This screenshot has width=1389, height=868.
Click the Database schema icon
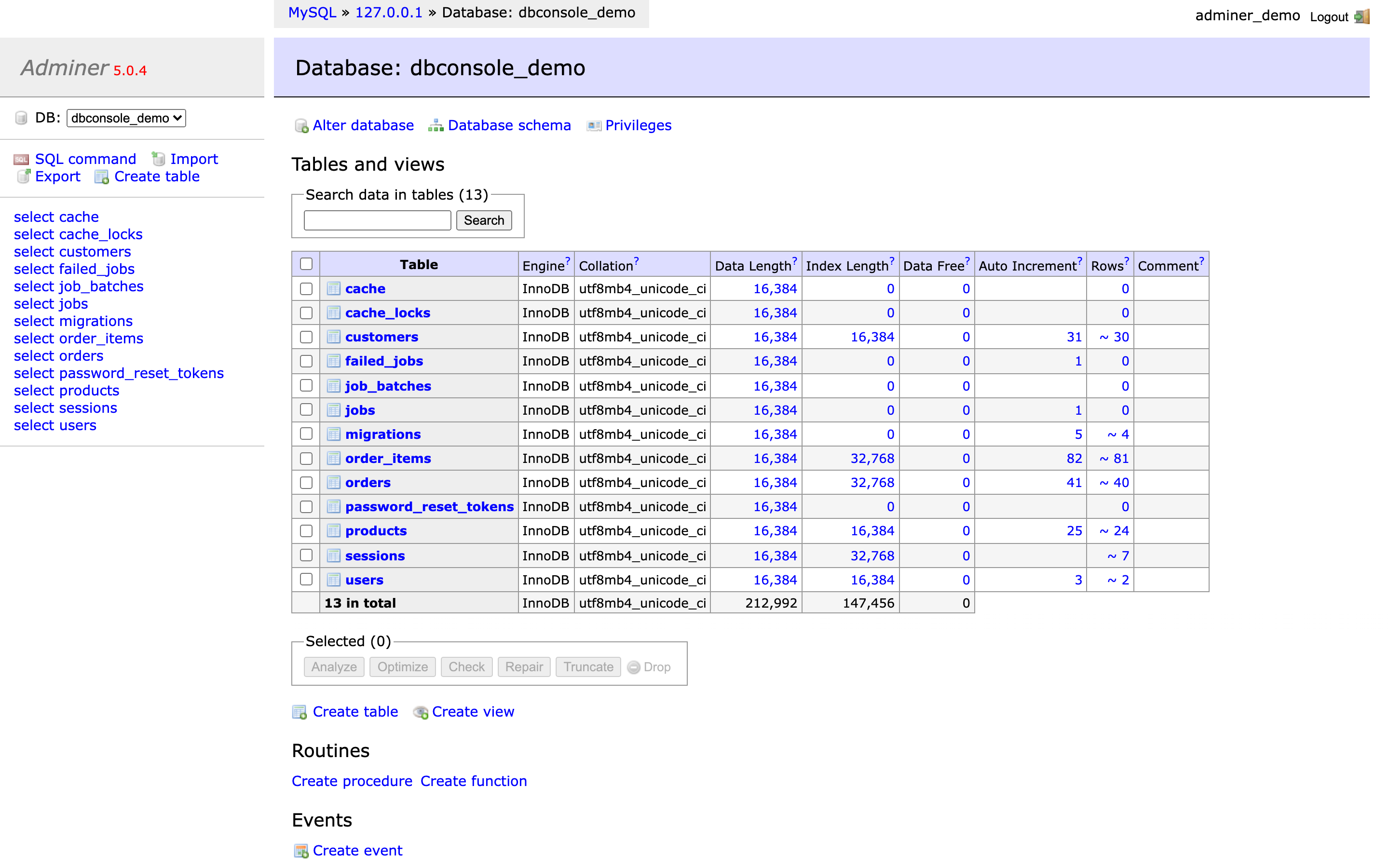point(436,125)
